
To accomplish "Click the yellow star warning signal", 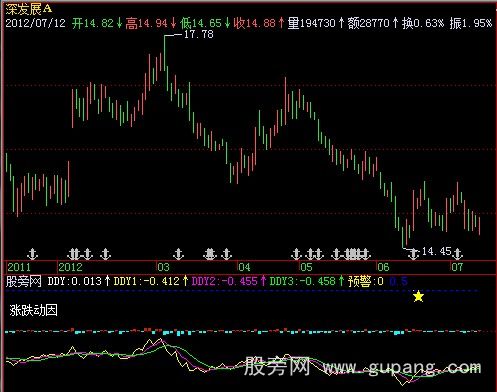I will [418, 296].
